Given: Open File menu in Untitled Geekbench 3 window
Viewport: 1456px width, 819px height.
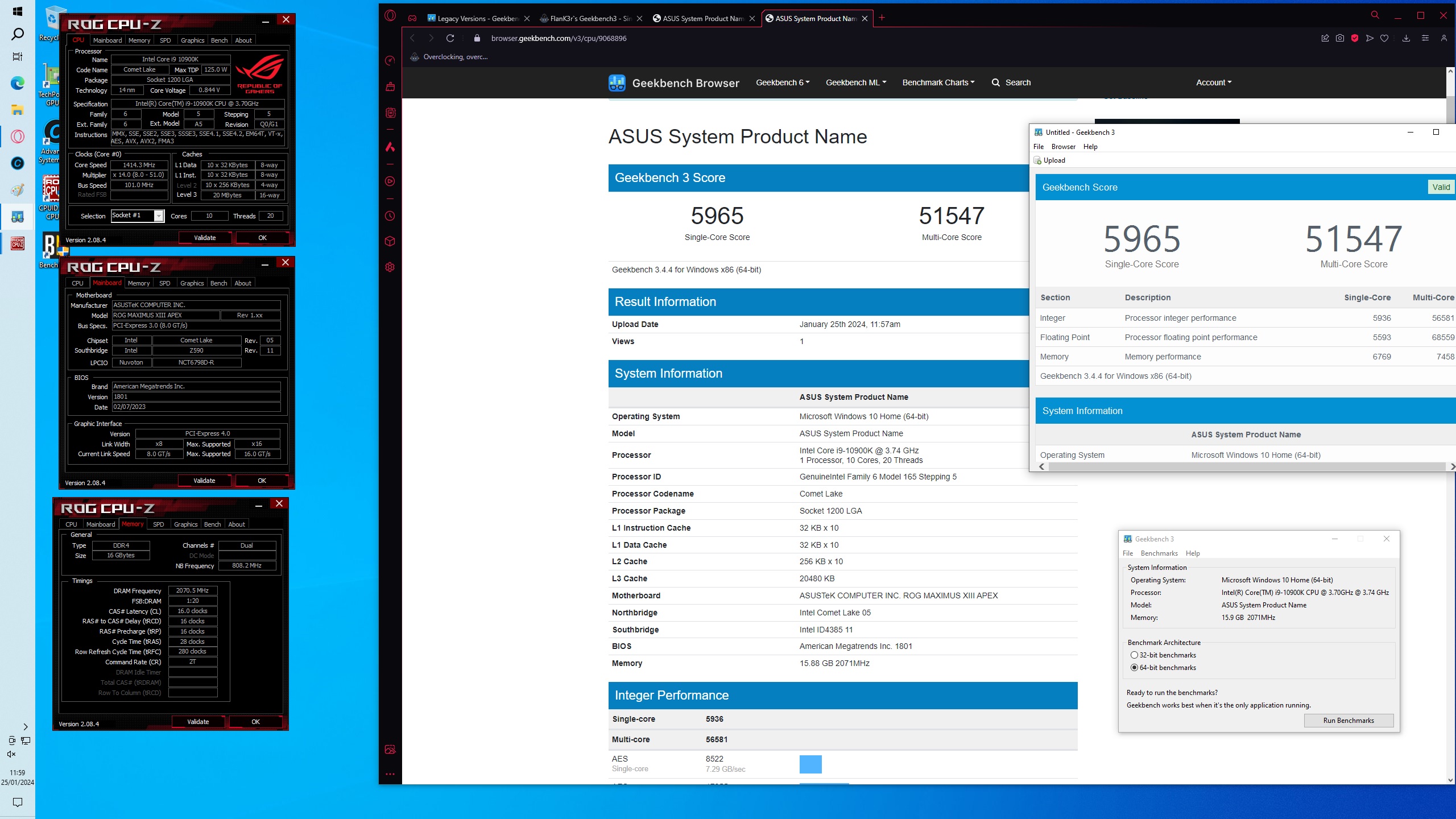Looking at the screenshot, I should click(1039, 147).
